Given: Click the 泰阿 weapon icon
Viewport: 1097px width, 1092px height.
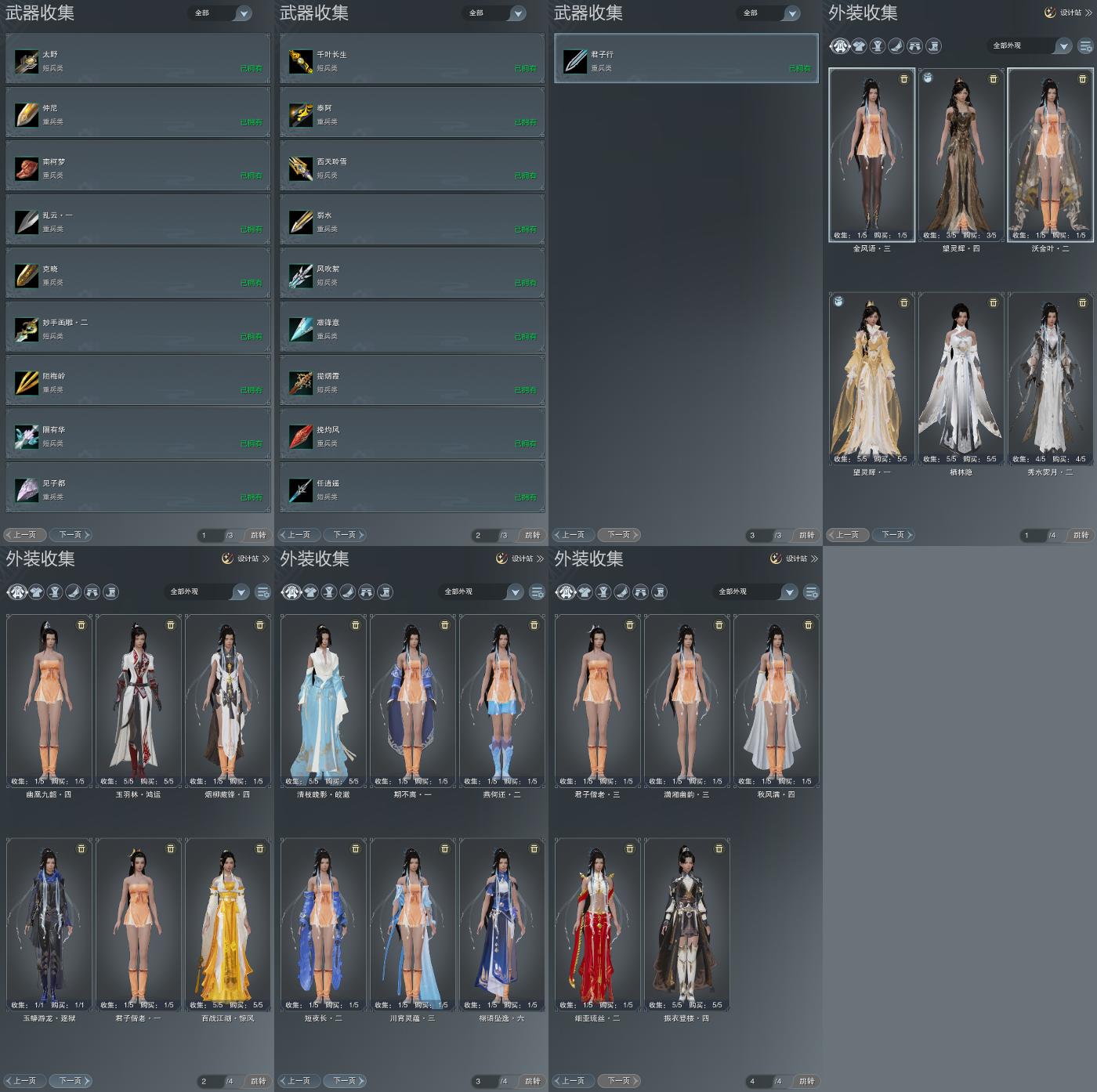Looking at the screenshot, I should coord(301,114).
